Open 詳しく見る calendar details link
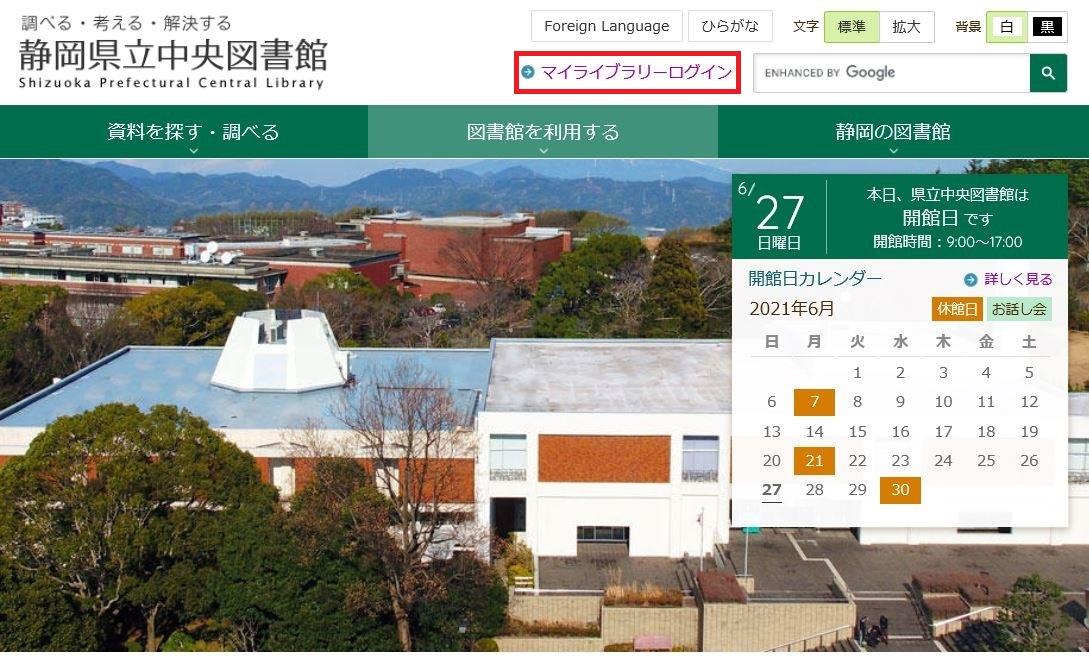1089x671 pixels. click(1018, 279)
